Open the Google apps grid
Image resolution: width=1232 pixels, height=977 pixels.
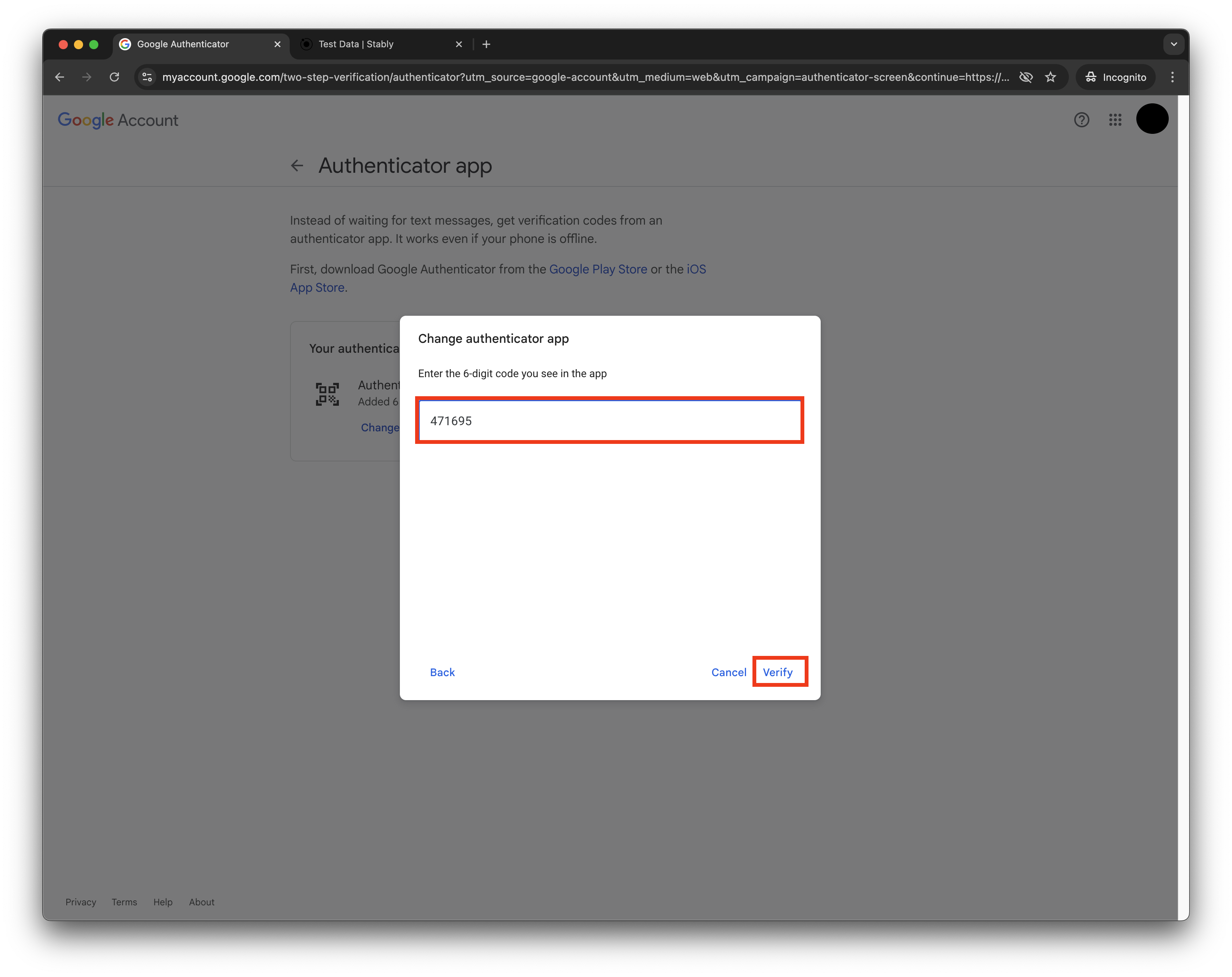pos(1115,119)
